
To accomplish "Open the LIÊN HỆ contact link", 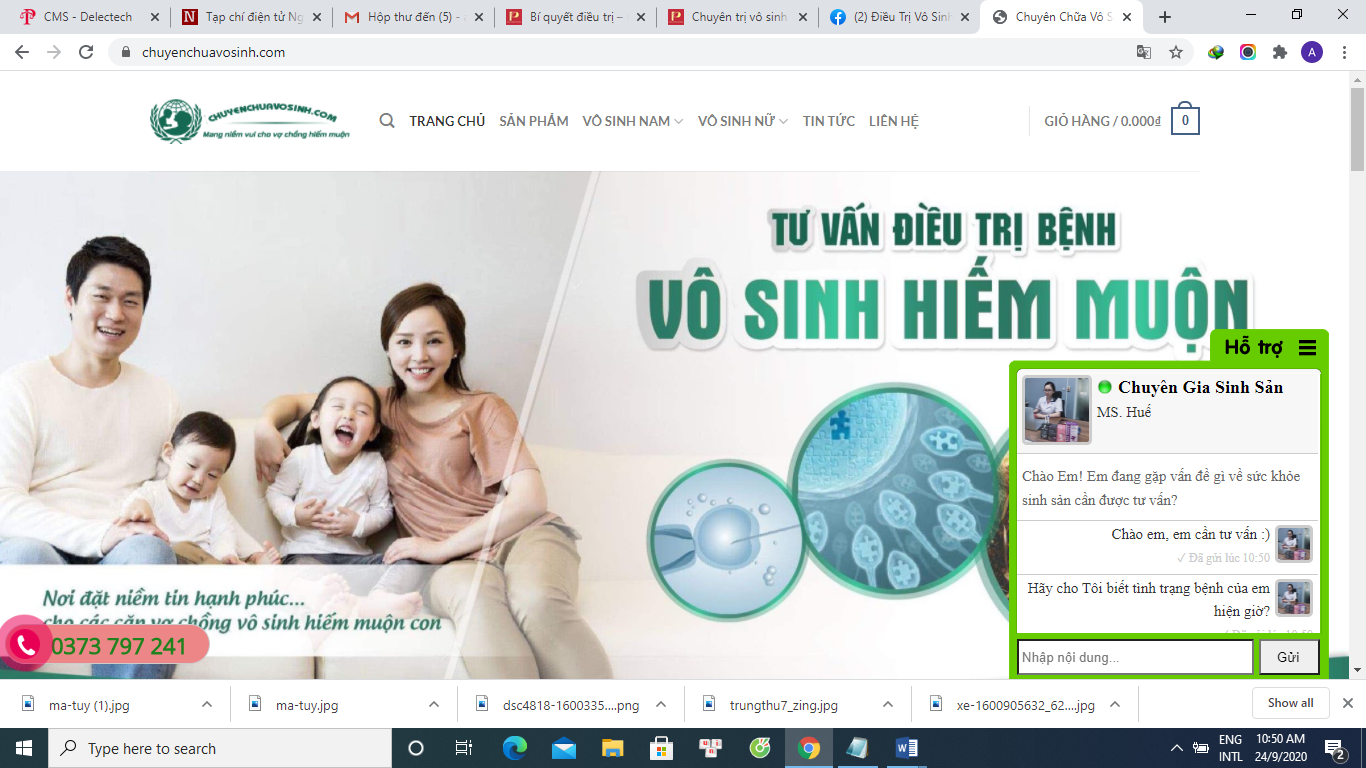I will tap(893, 121).
